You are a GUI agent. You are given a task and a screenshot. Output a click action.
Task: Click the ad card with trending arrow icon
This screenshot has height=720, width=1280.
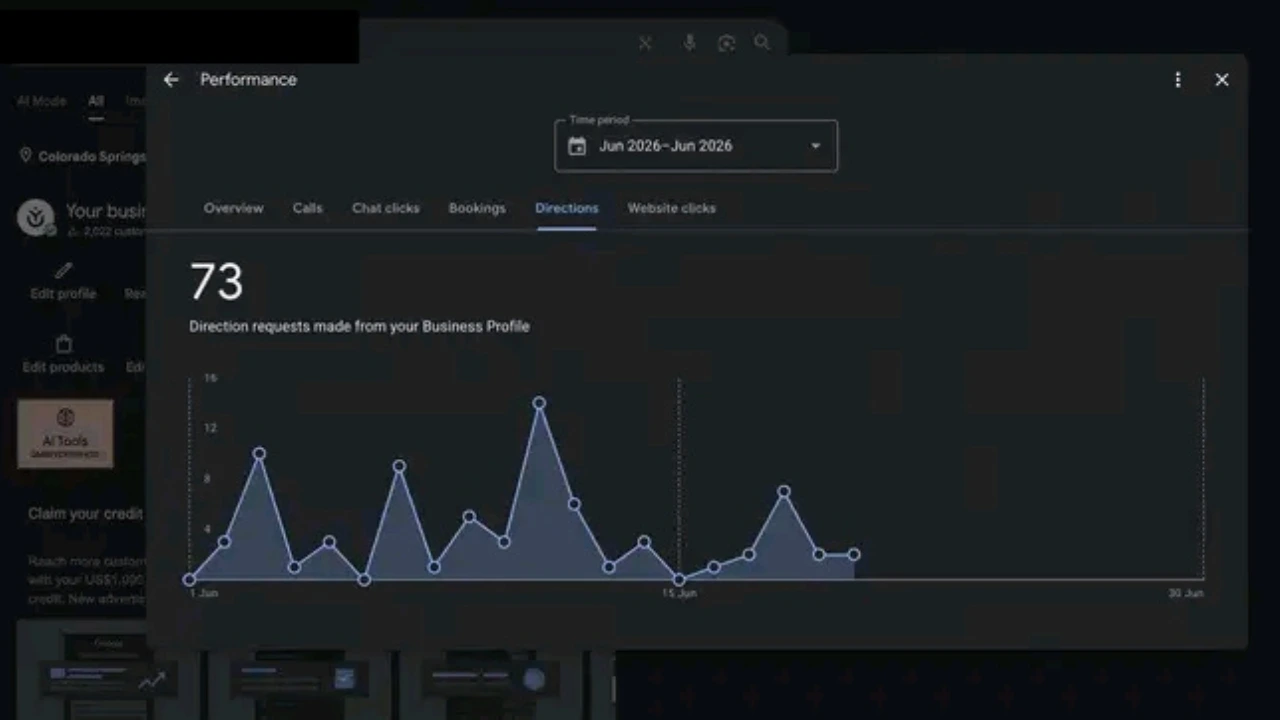coord(108,671)
